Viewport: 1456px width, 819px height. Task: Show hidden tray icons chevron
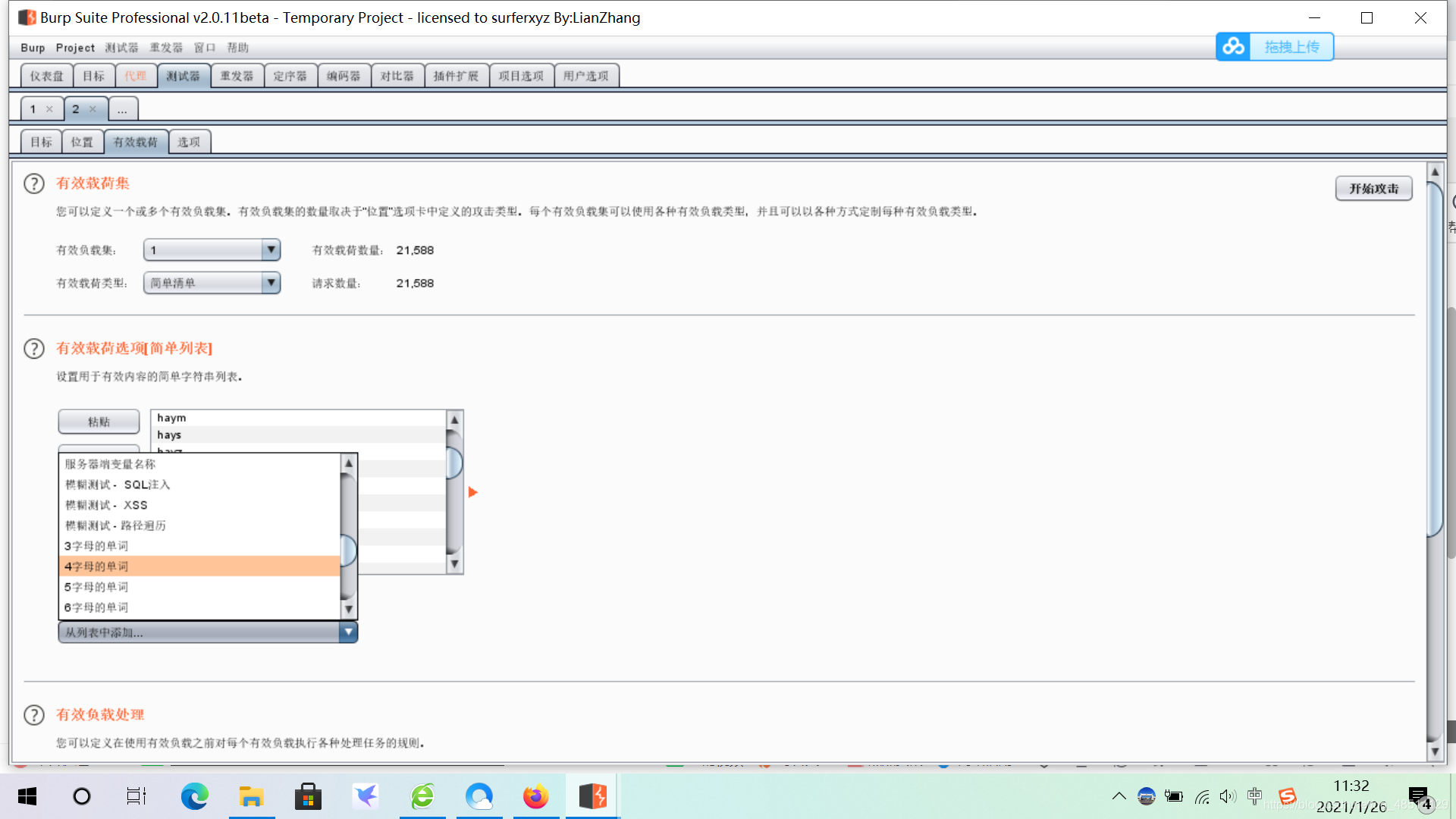(1119, 796)
